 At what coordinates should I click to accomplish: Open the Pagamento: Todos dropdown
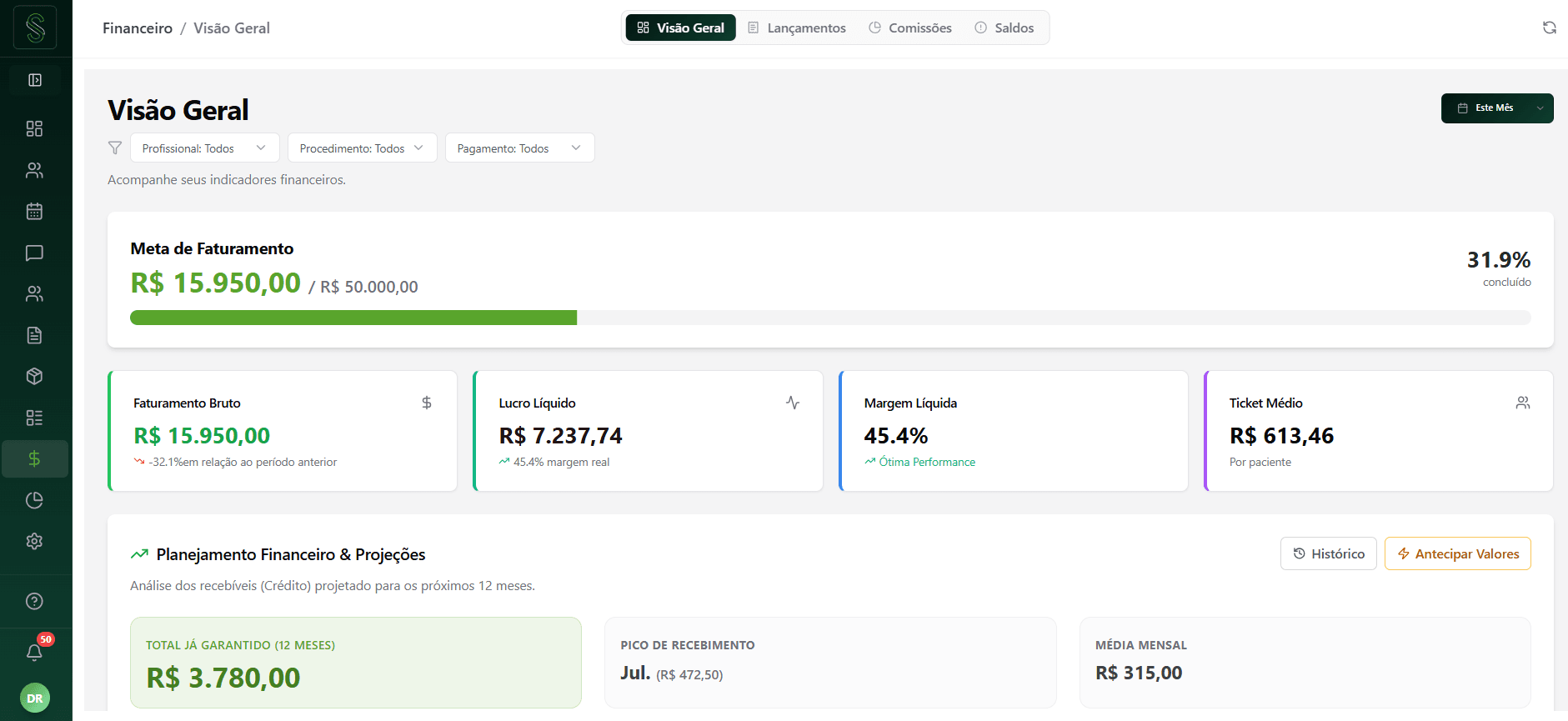pyautogui.click(x=520, y=148)
